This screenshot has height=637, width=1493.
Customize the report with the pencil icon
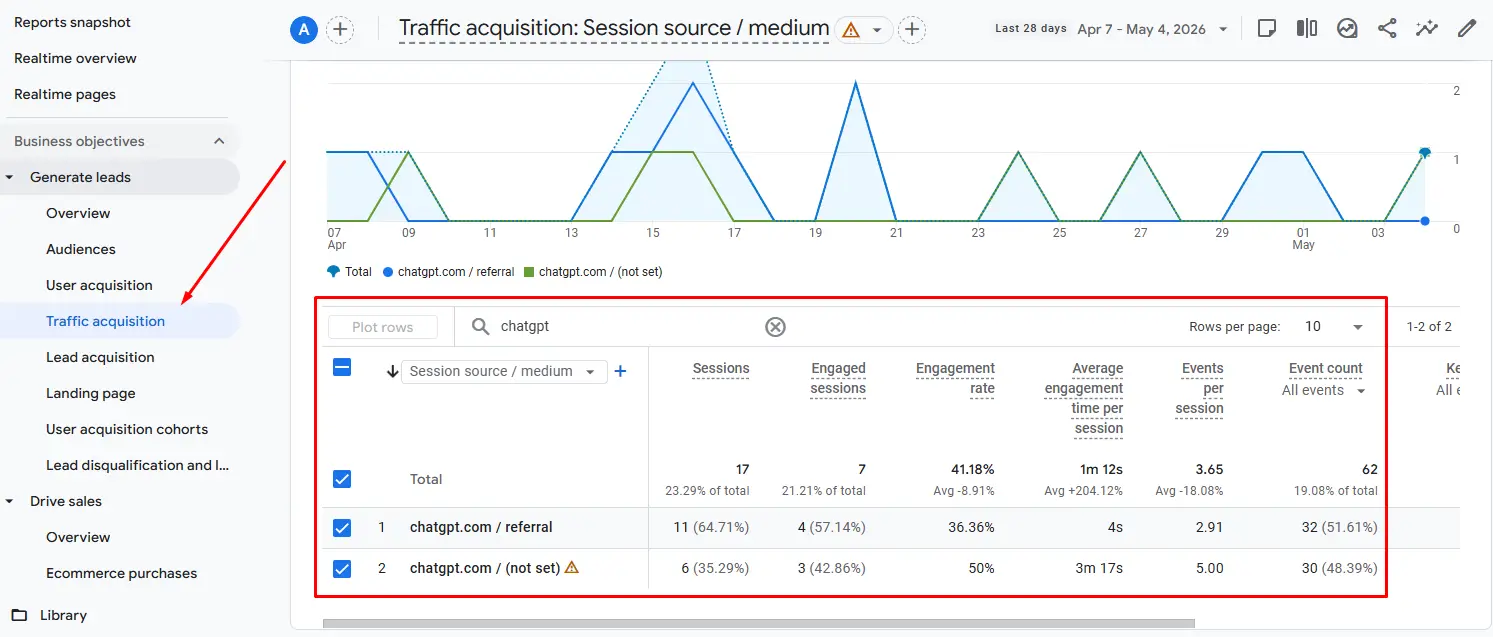(1467, 29)
